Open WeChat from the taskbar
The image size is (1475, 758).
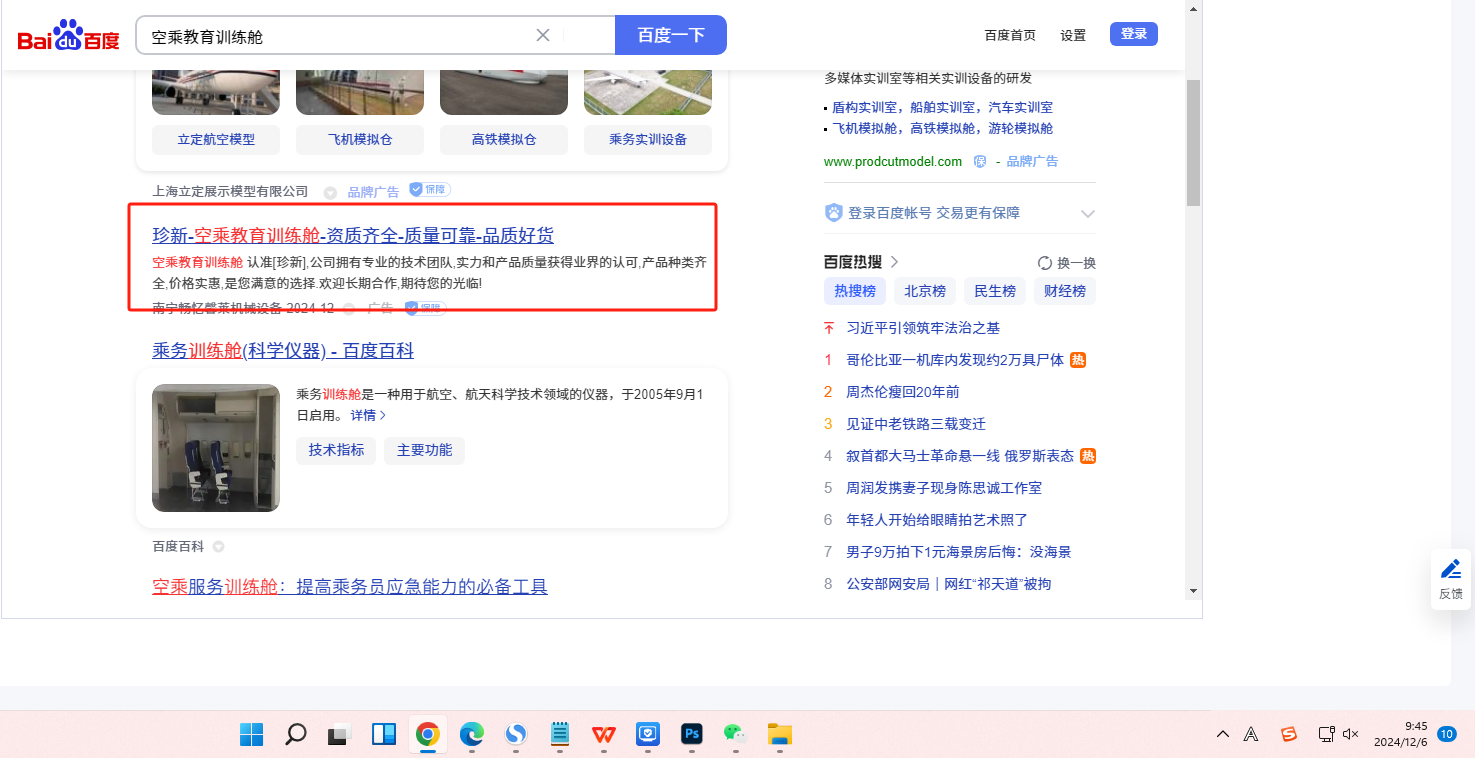point(735,734)
